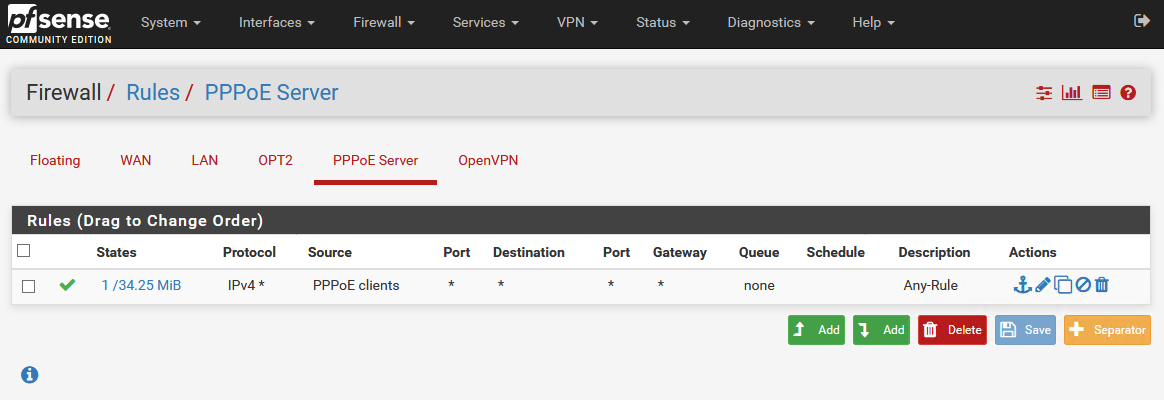Check the Any-Rule row checkbox

tap(29, 286)
